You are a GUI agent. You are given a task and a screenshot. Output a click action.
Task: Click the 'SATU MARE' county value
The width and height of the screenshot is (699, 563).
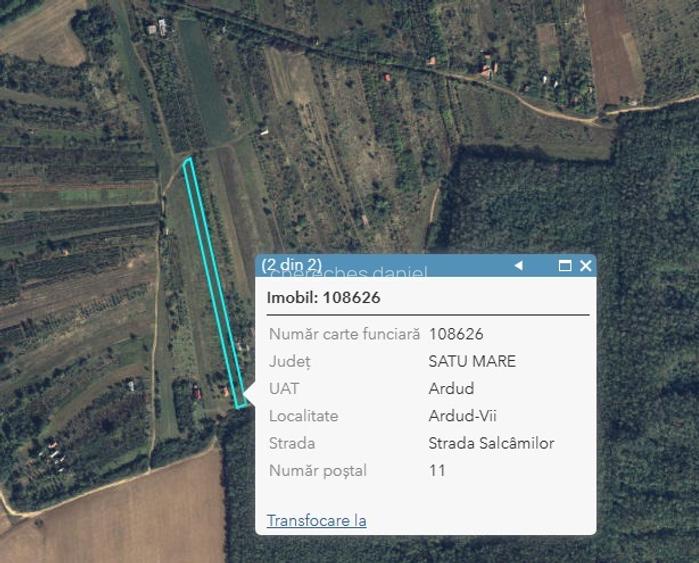click(x=472, y=361)
